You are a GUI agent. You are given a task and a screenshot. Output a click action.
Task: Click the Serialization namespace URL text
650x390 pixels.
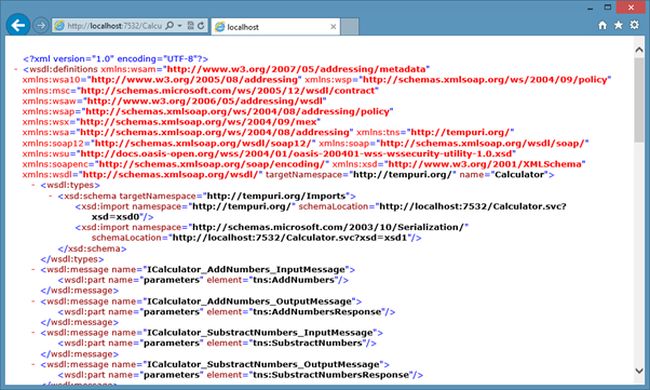[328, 227]
